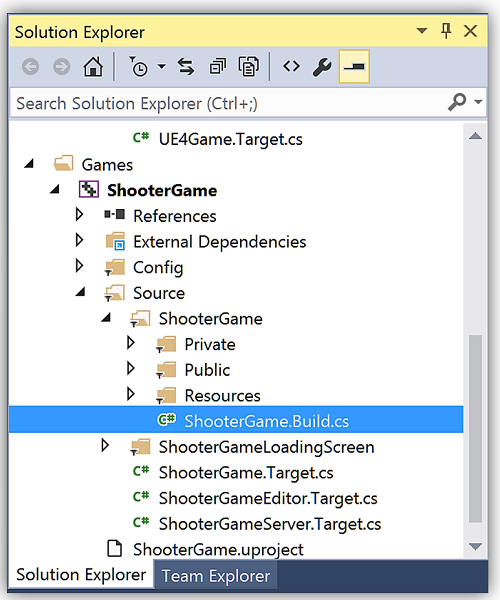The height and width of the screenshot is (600, 500).
Task: Click the Home toolbar icon
Action: (x=93, y=67)
